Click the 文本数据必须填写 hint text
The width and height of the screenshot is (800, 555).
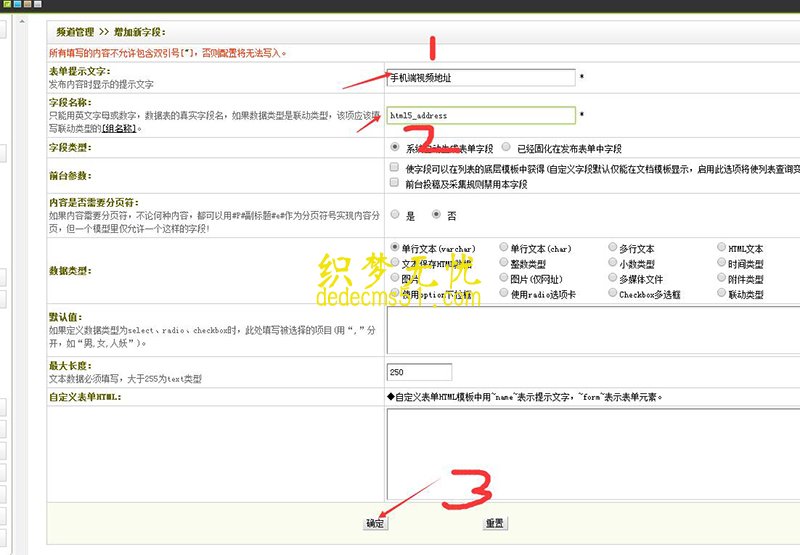pos(125,379)
